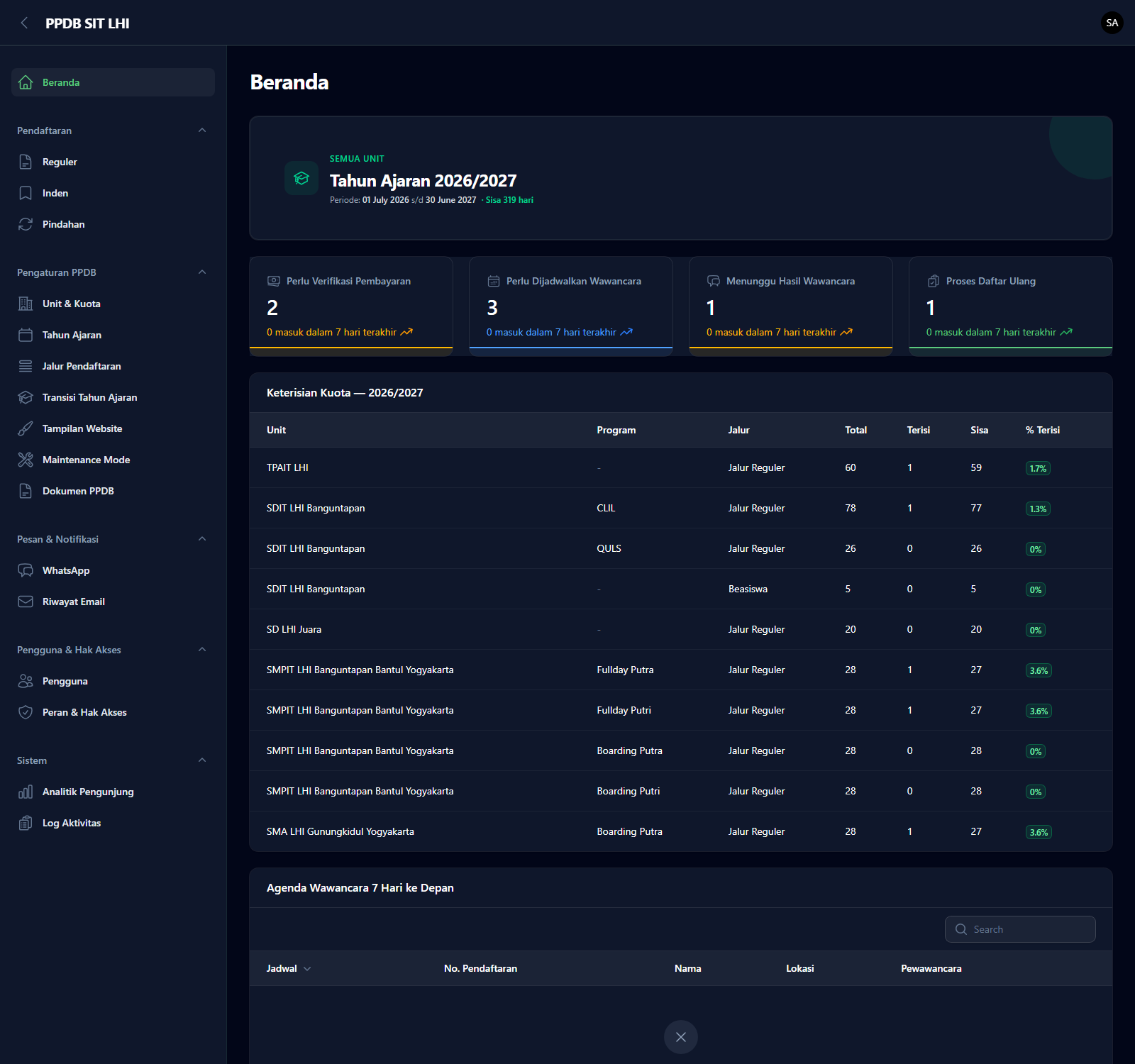Click the Pengguna users icon
Screen dimensions: 1135x1064
(x=26, y=681)
